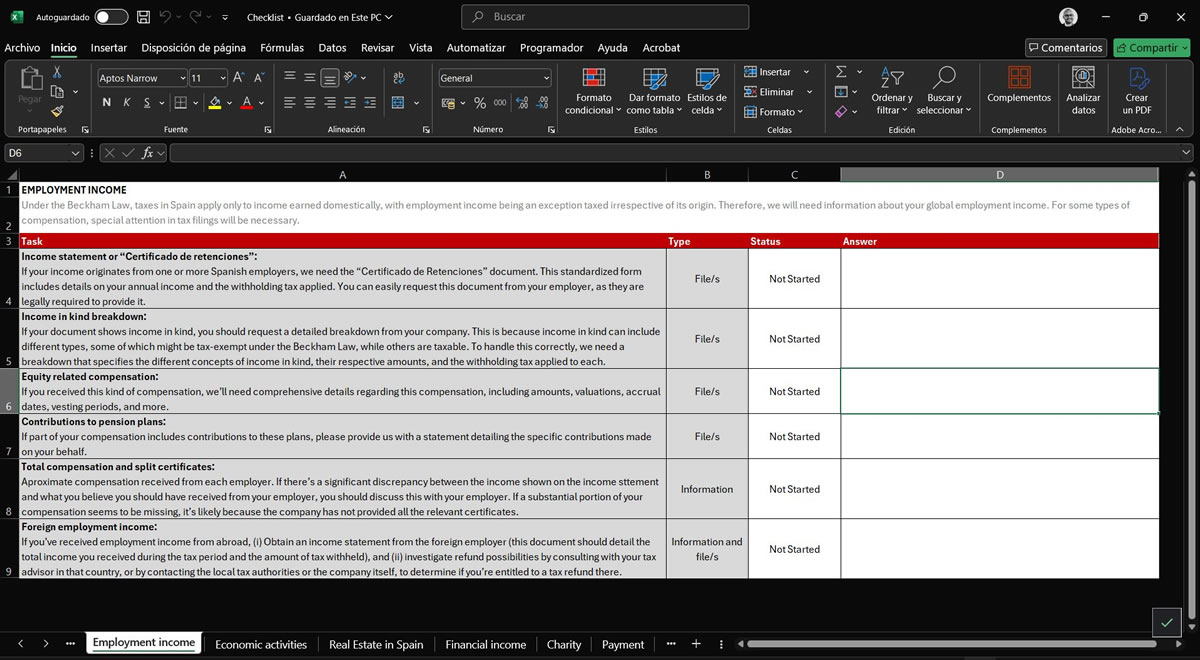Open the Name Box D6 dropdown

click(x=76, y=153)
